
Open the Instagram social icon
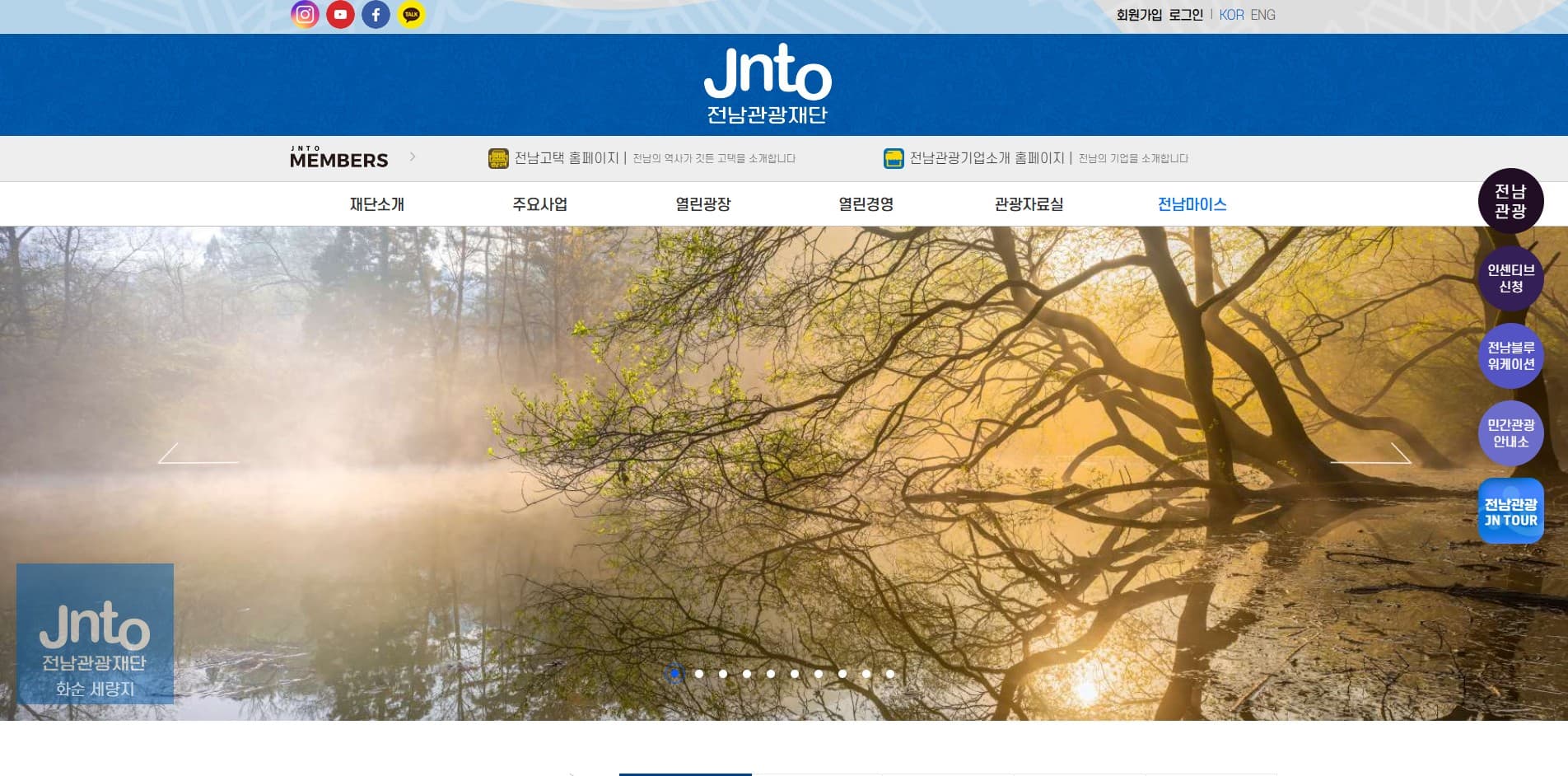point(305,15)
